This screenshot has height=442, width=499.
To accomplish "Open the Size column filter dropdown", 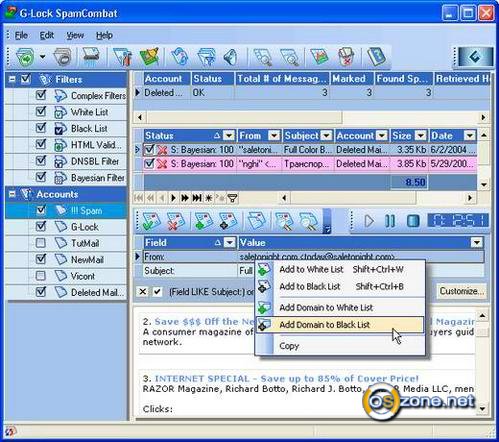I will 421,136.
